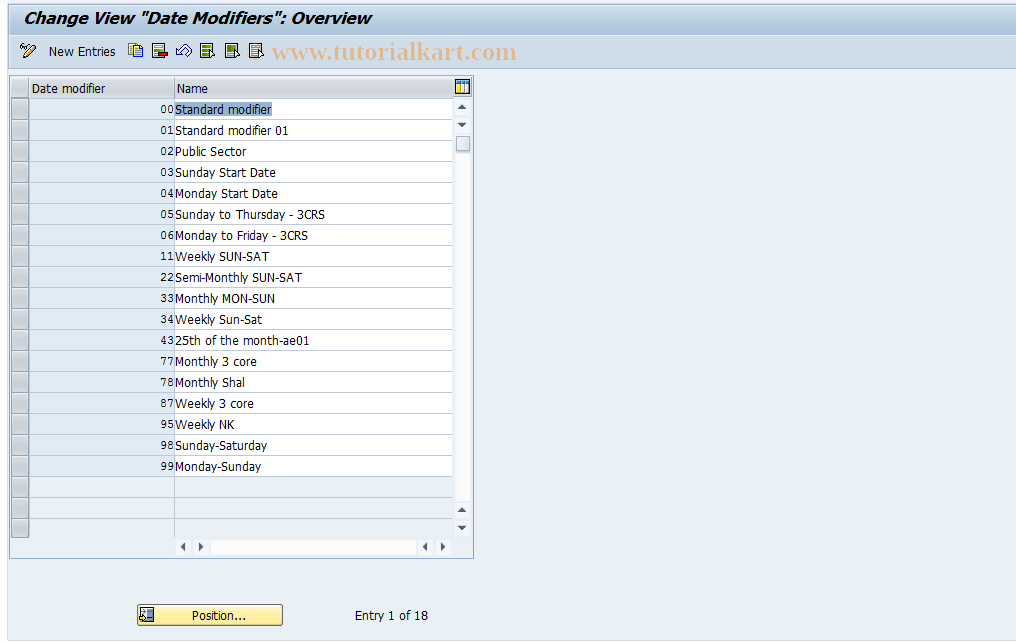Click far-right horizontal scroll right arrow

443,547
